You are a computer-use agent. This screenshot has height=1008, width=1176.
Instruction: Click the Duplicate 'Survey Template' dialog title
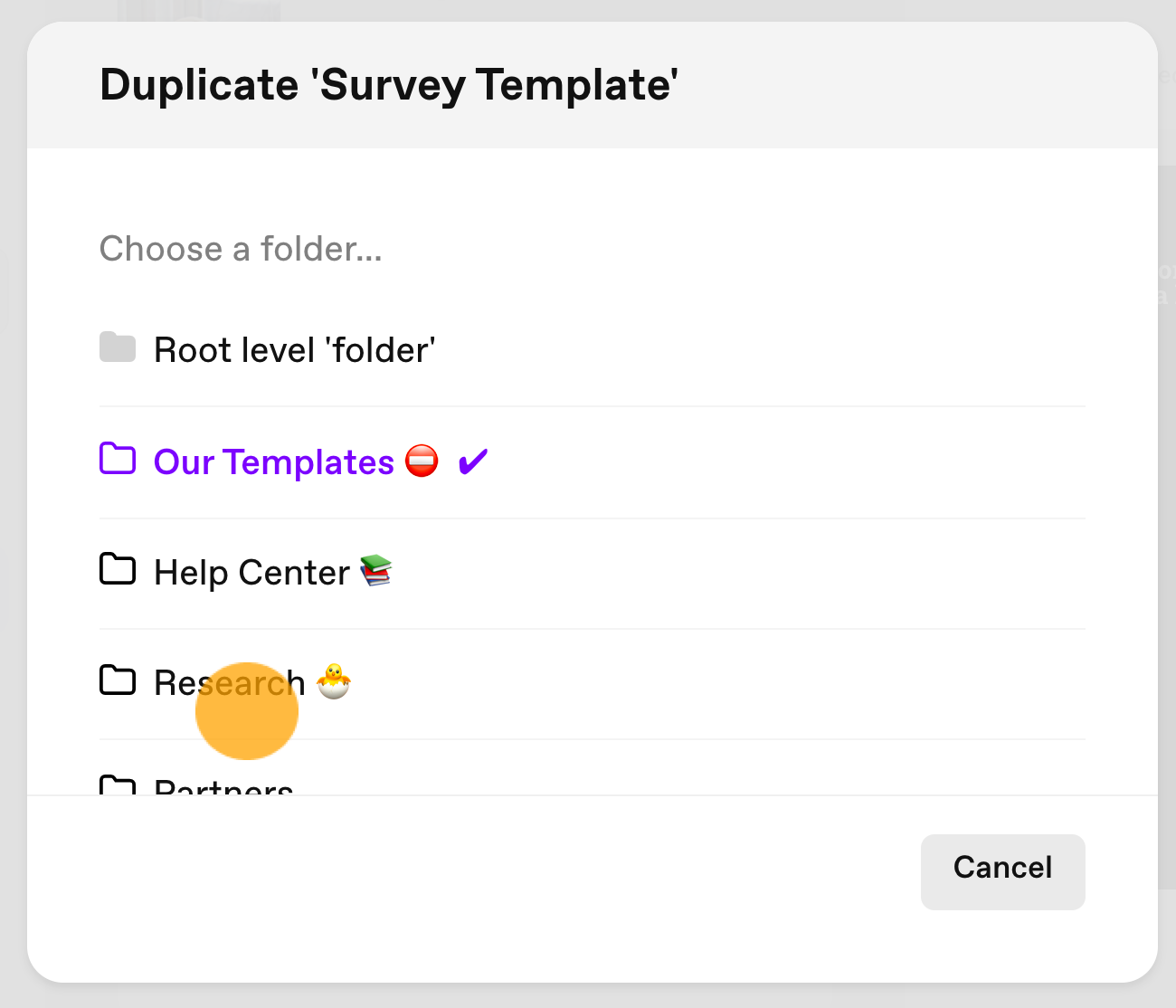(x=389, y=85)
